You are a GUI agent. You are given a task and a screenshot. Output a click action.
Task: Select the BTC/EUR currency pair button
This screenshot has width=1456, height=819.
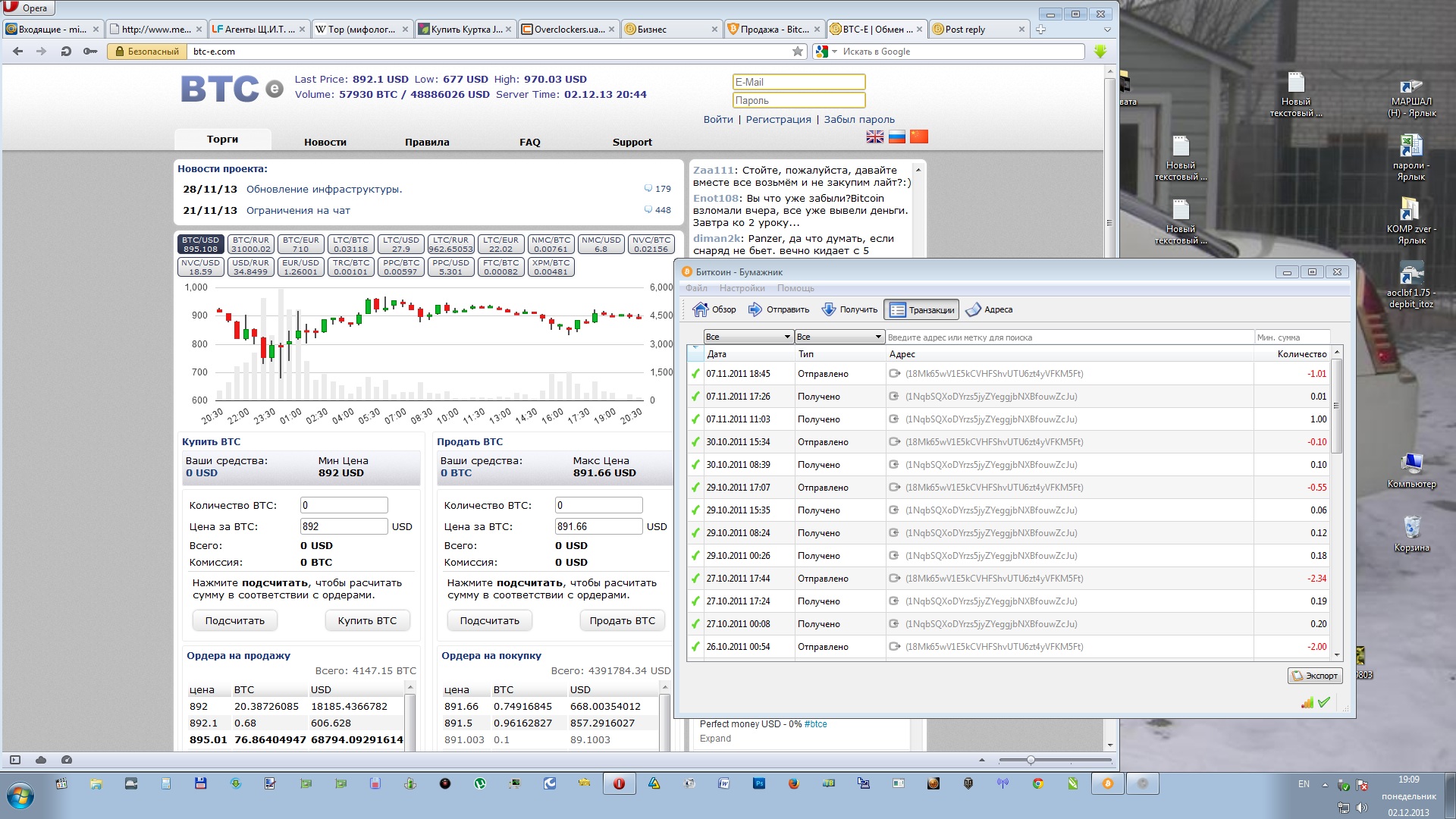301,244
